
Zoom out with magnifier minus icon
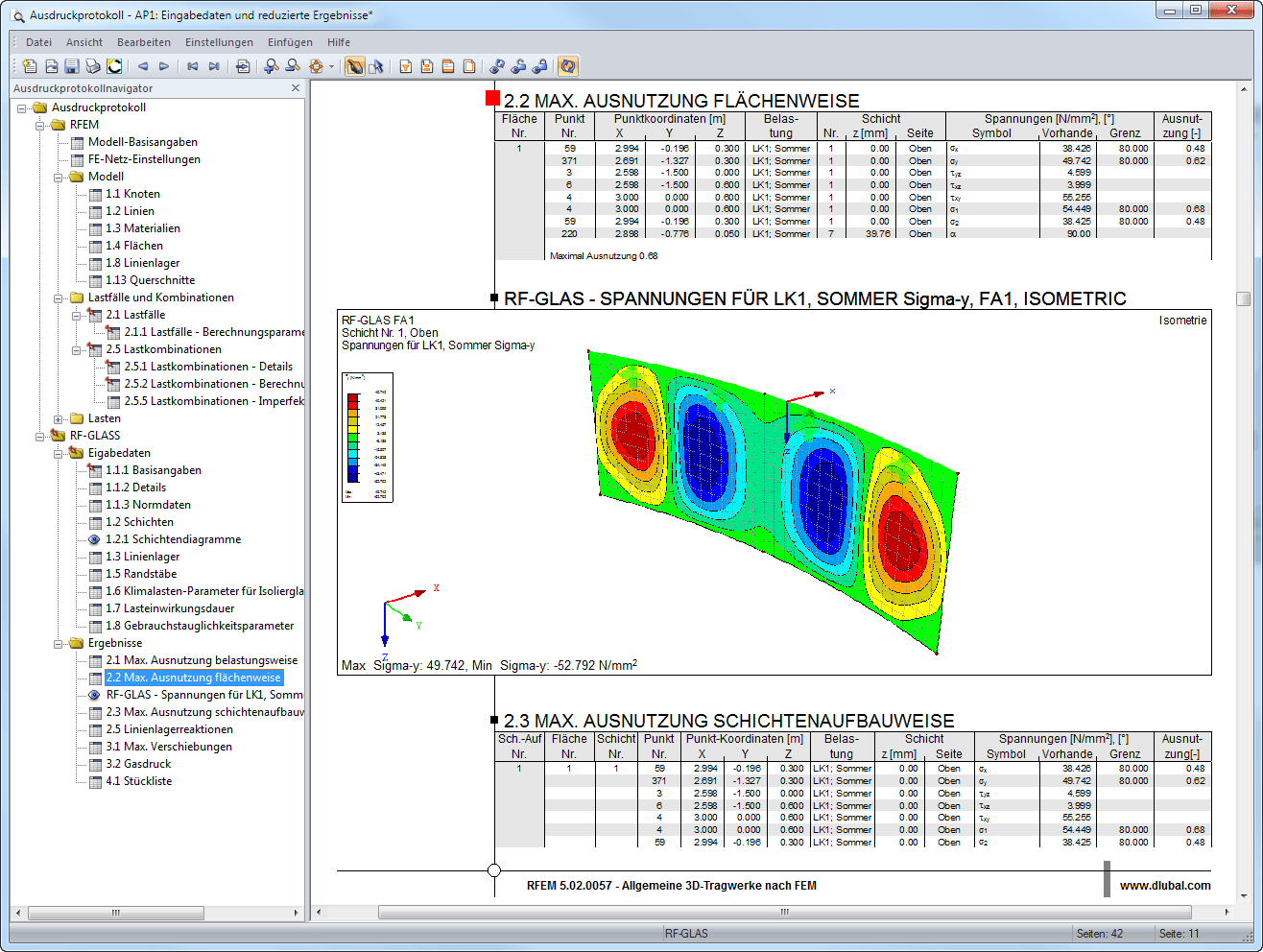293,66
